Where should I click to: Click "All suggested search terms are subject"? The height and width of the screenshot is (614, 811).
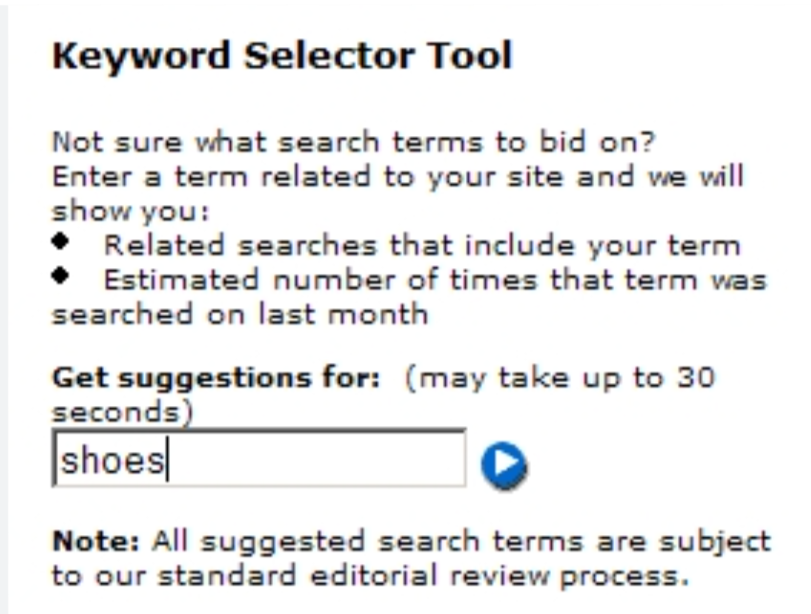click(x=461, y=543)
